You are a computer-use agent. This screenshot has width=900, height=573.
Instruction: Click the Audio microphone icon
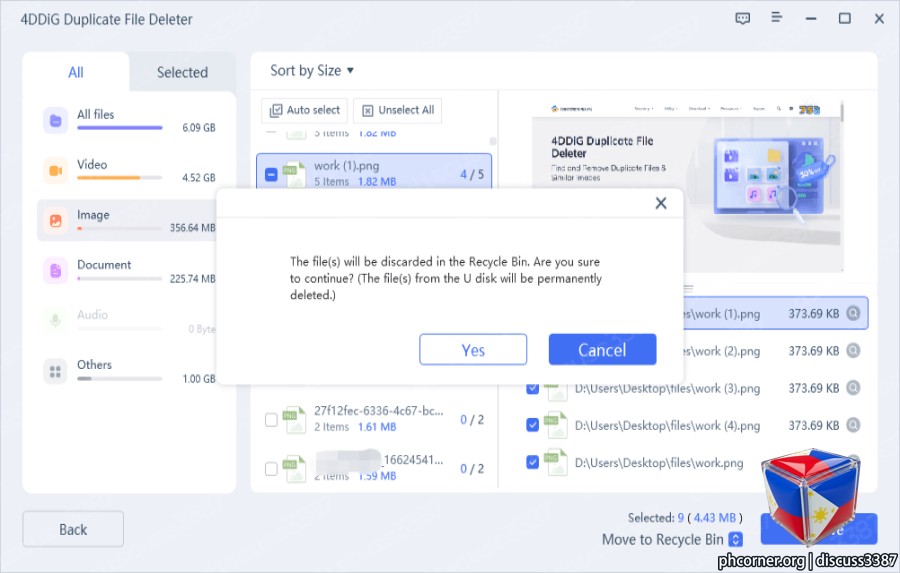tap(56, 320)
